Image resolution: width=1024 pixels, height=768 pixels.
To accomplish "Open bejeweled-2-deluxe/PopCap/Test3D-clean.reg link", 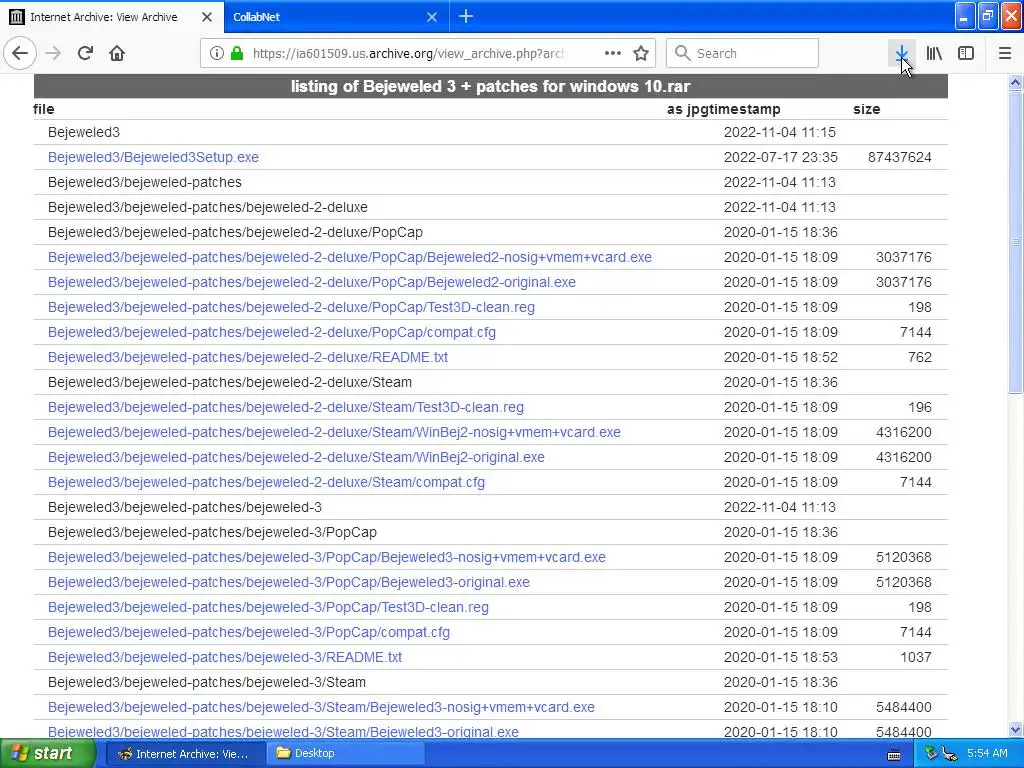I will pyautogui.click(x=291, y=307).
